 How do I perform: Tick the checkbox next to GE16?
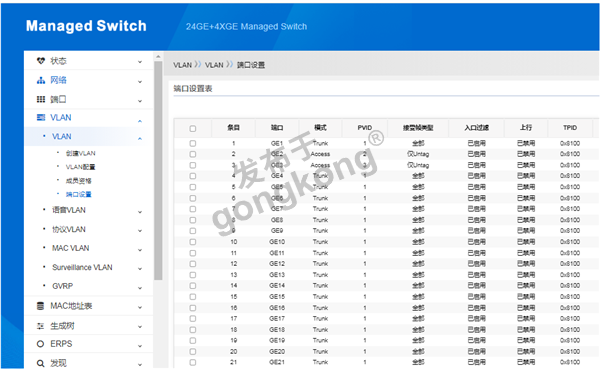pyautogui.click(x=192, y=308)
